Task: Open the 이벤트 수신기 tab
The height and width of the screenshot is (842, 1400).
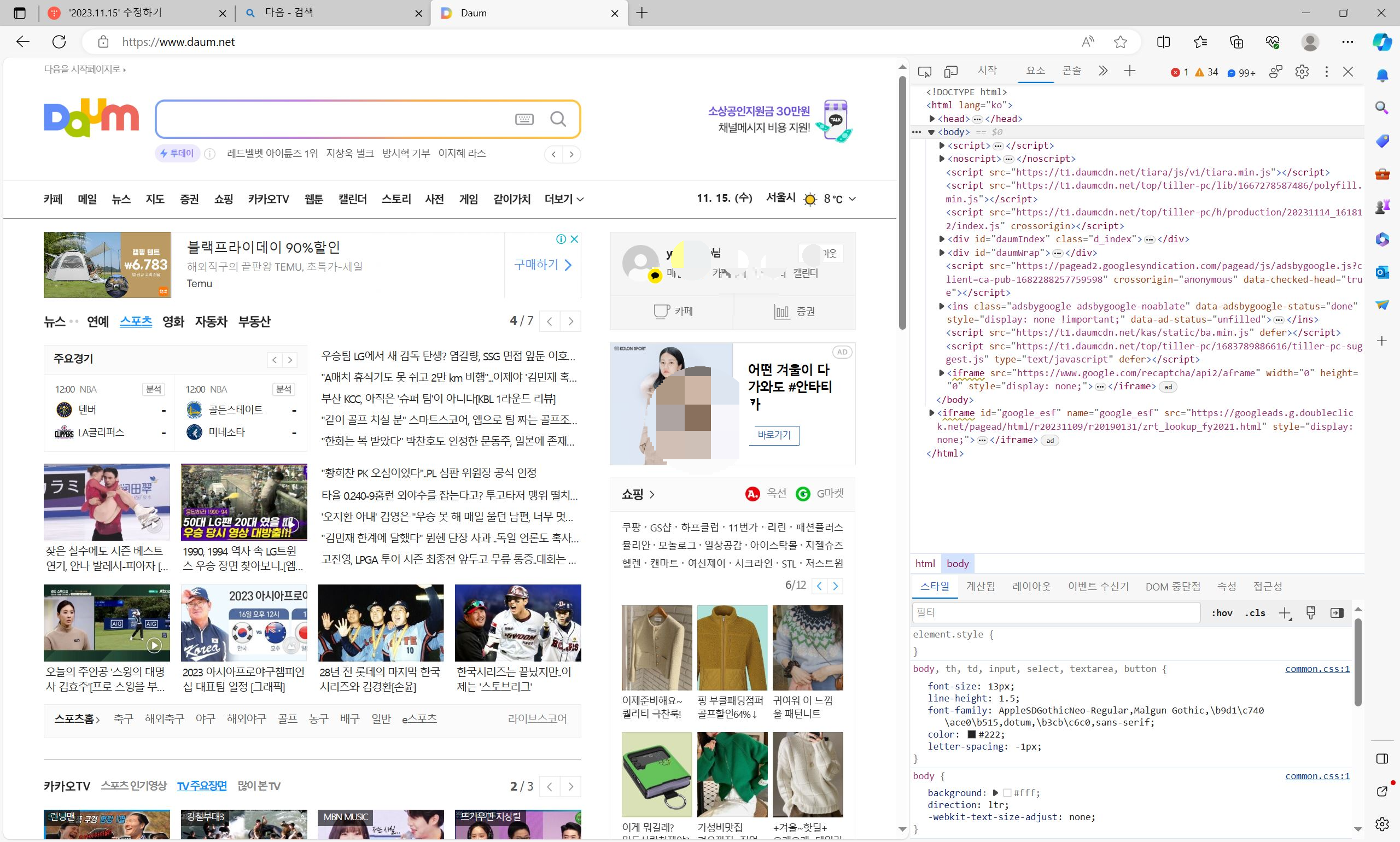Action: [x=1098, y=586]
